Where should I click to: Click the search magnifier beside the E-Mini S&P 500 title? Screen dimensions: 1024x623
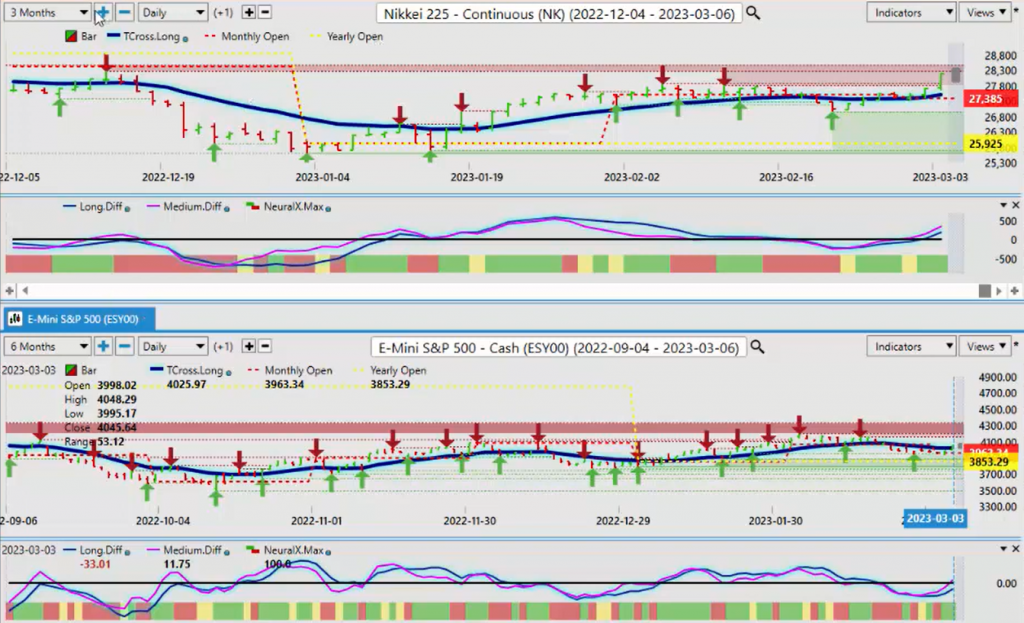(x=757, y=347)
